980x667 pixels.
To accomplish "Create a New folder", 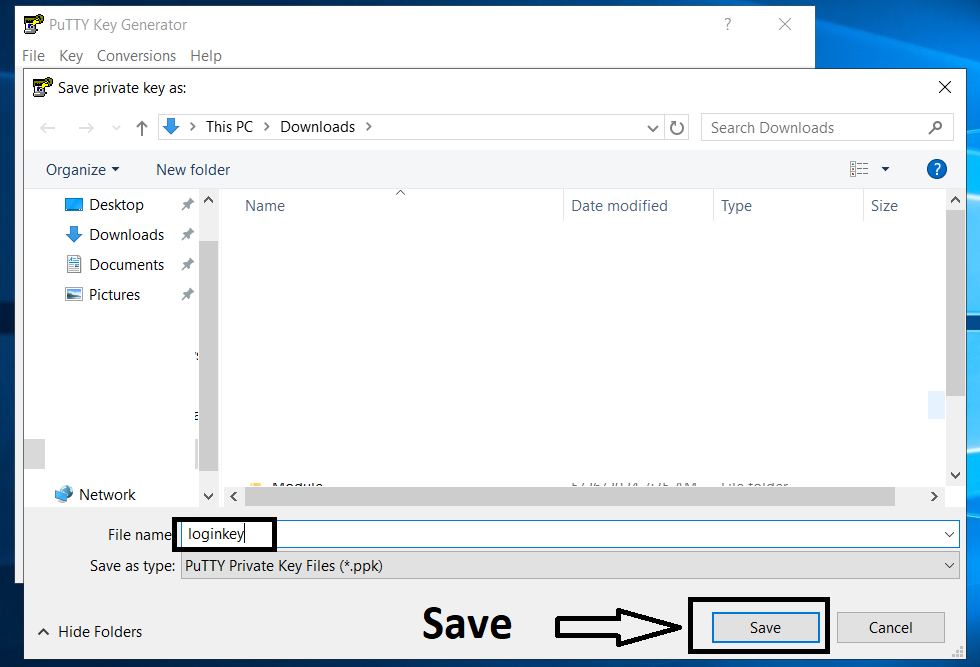I will tap(193, 170).
